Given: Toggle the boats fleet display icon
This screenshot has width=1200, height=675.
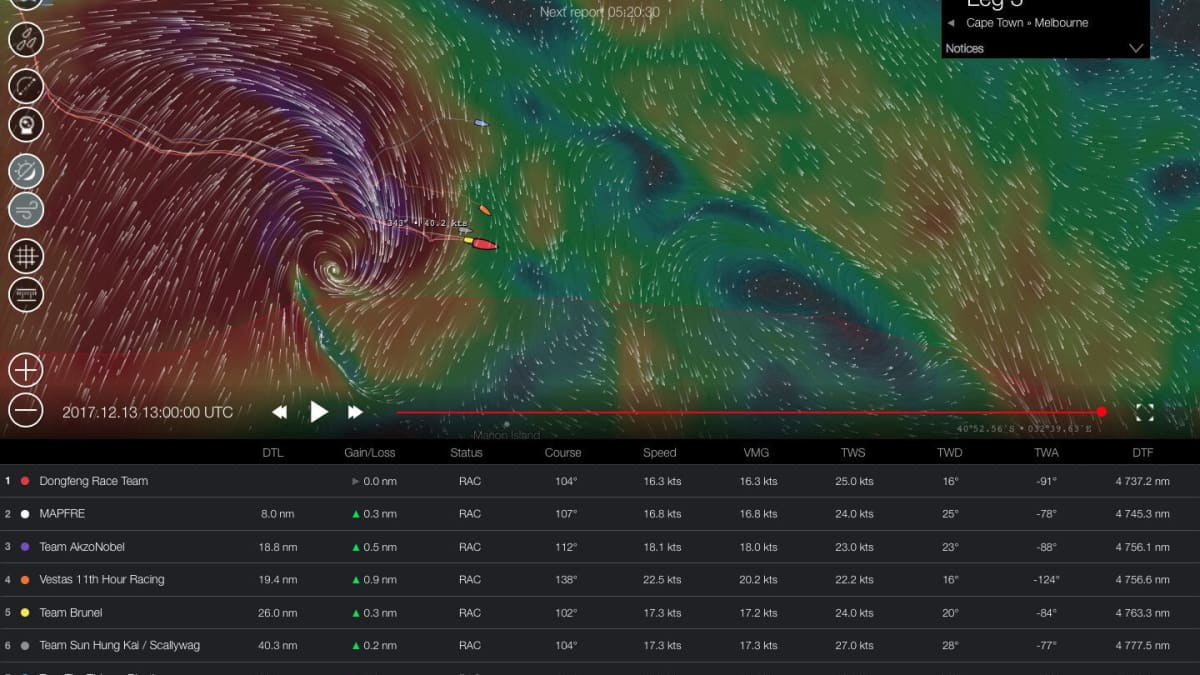Looking at the screenshot, I should click(x=25, y=39).
